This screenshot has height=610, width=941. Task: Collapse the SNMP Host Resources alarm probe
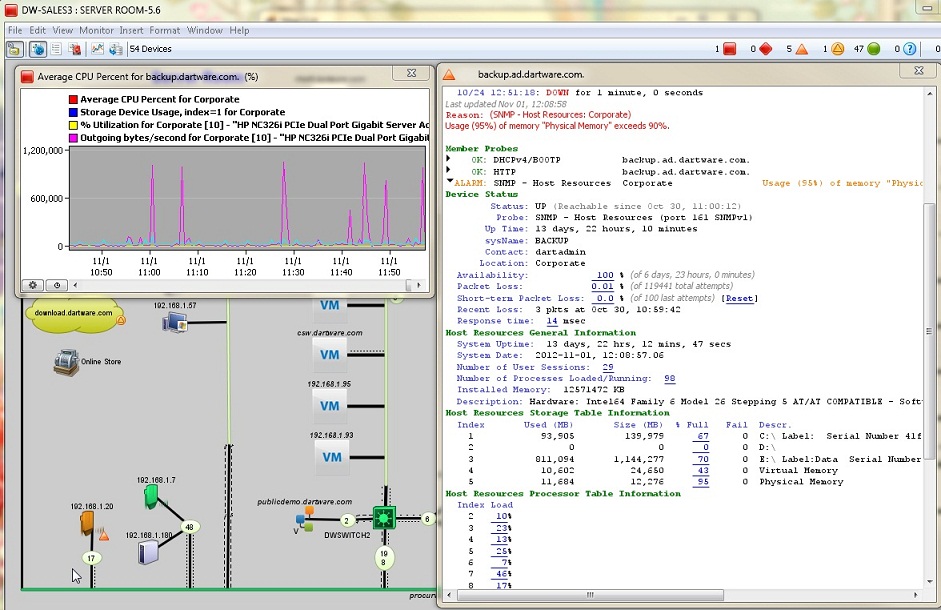(x=449, y=182)
